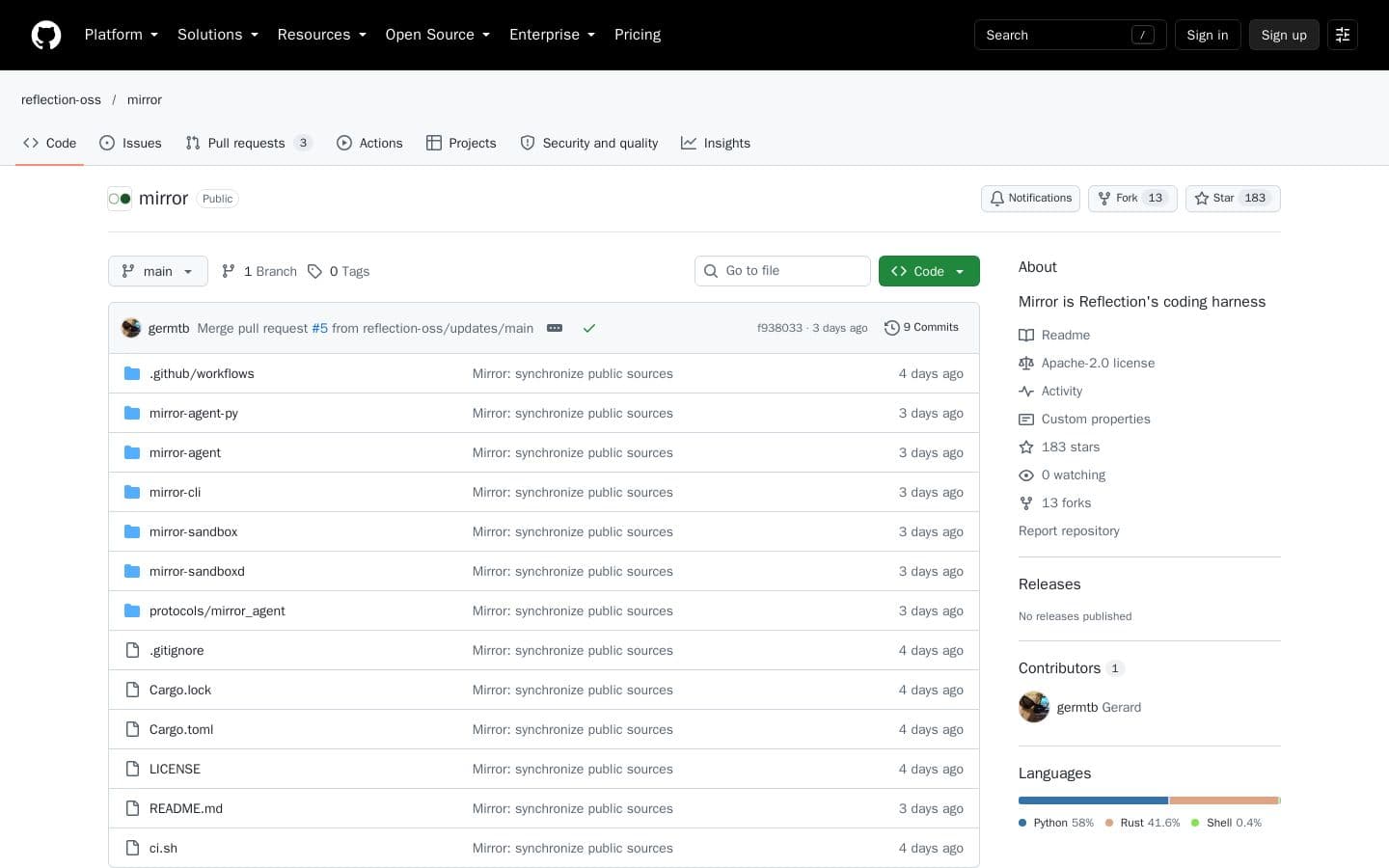Open the .github/workflows folder icon
The width and height of the screenshot is (1389, 868).
(132, 373)
